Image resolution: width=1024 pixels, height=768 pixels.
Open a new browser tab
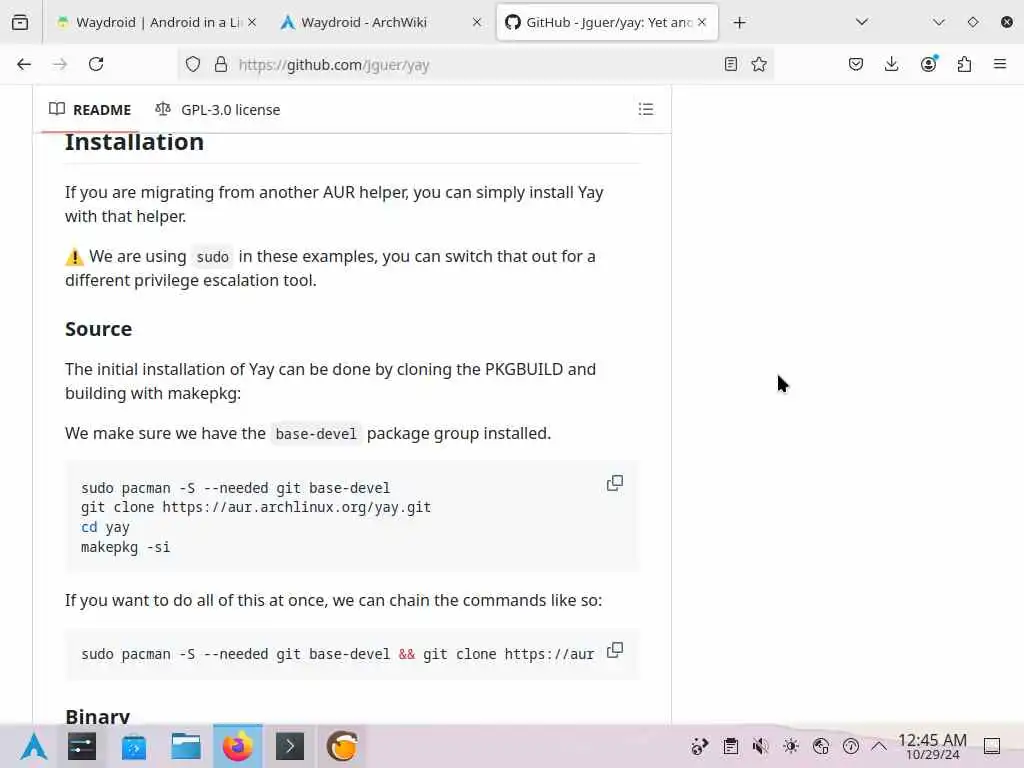click(739, 23)
